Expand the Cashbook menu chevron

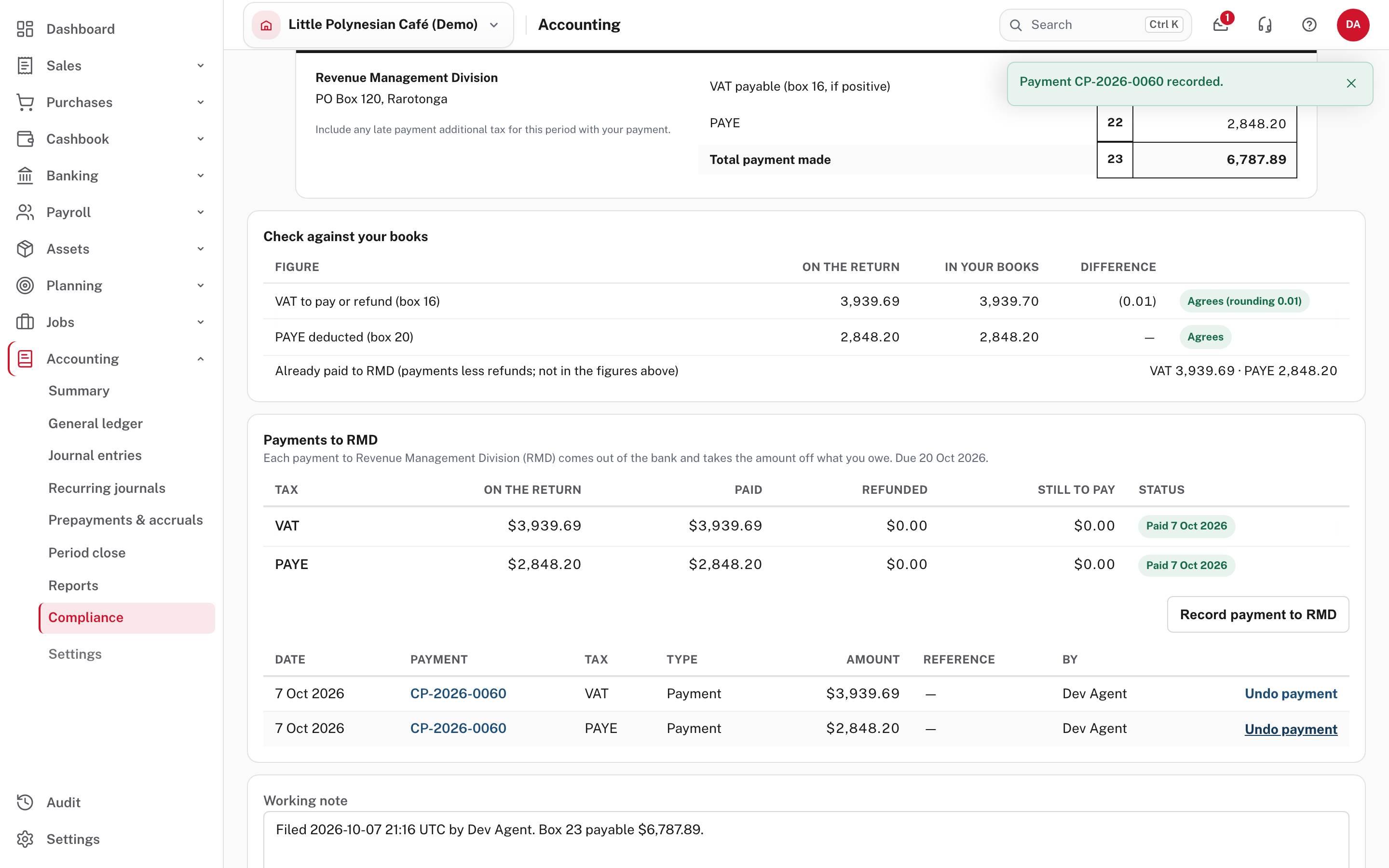200,139
